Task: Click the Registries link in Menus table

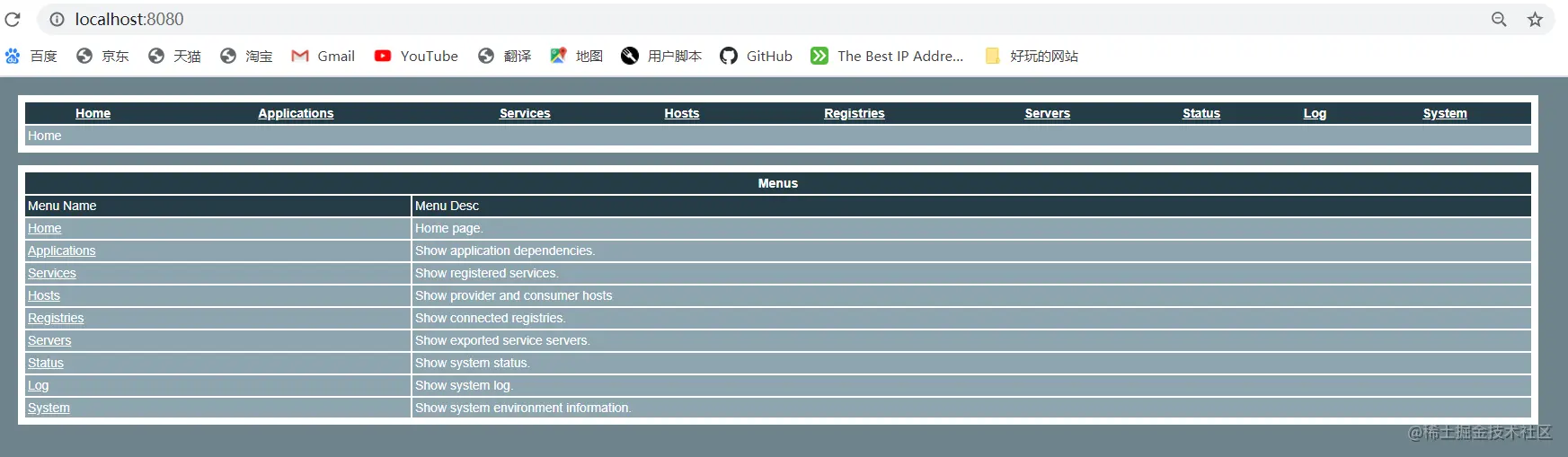Action: (56, 318)
